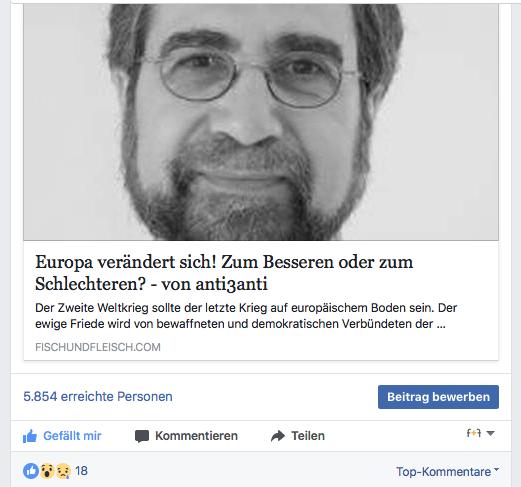Click the second headline line Schlechteren von anti3anti
This screenshot has width=521, height=487.
[151, 284]
